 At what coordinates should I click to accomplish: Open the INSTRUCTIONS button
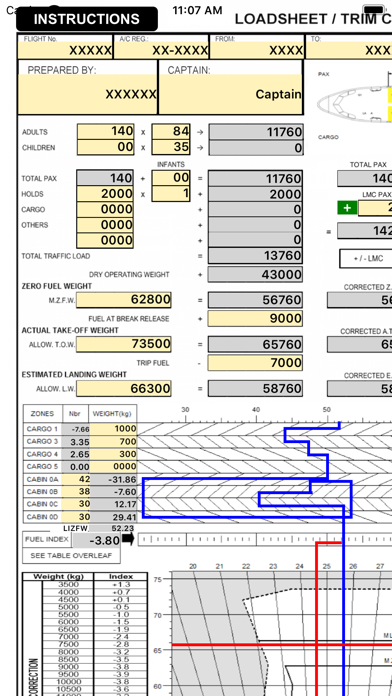[x=87, y=19]
